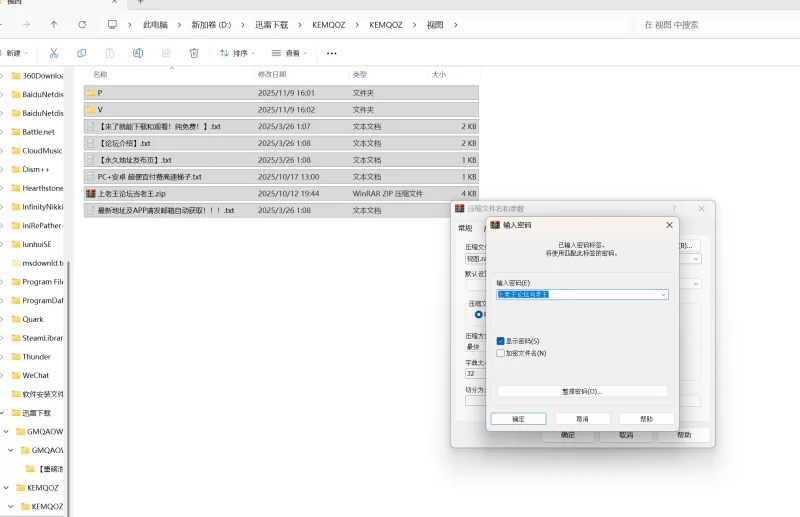Collapse the GMQAOW top-level tree node

tap(6, 431)
